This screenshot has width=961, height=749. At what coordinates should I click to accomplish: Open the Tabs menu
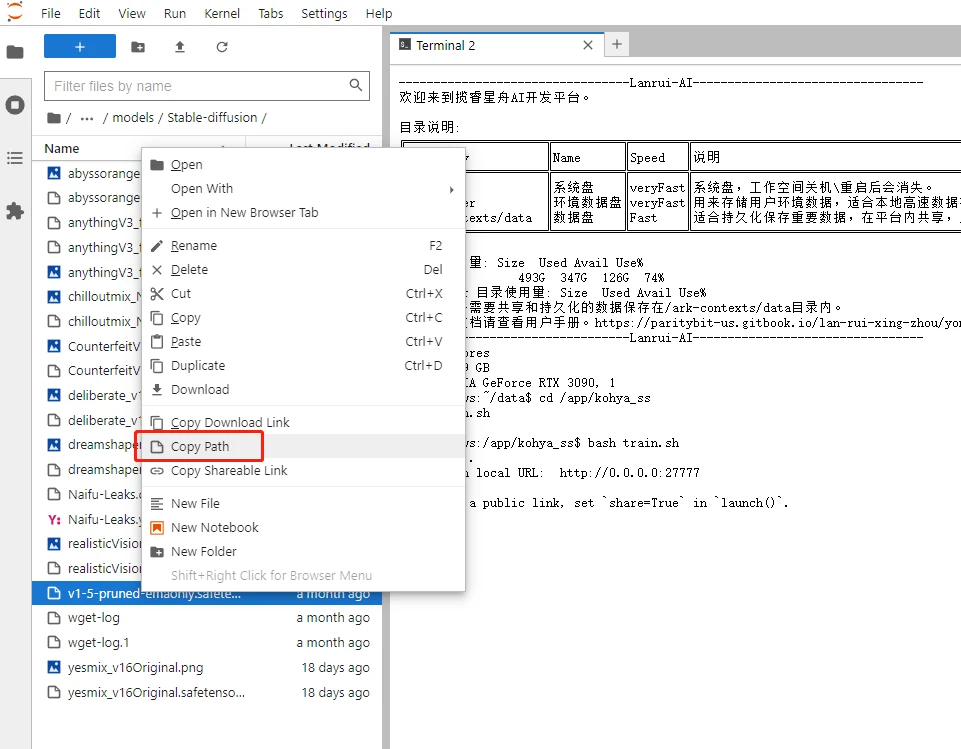point(270,13)
